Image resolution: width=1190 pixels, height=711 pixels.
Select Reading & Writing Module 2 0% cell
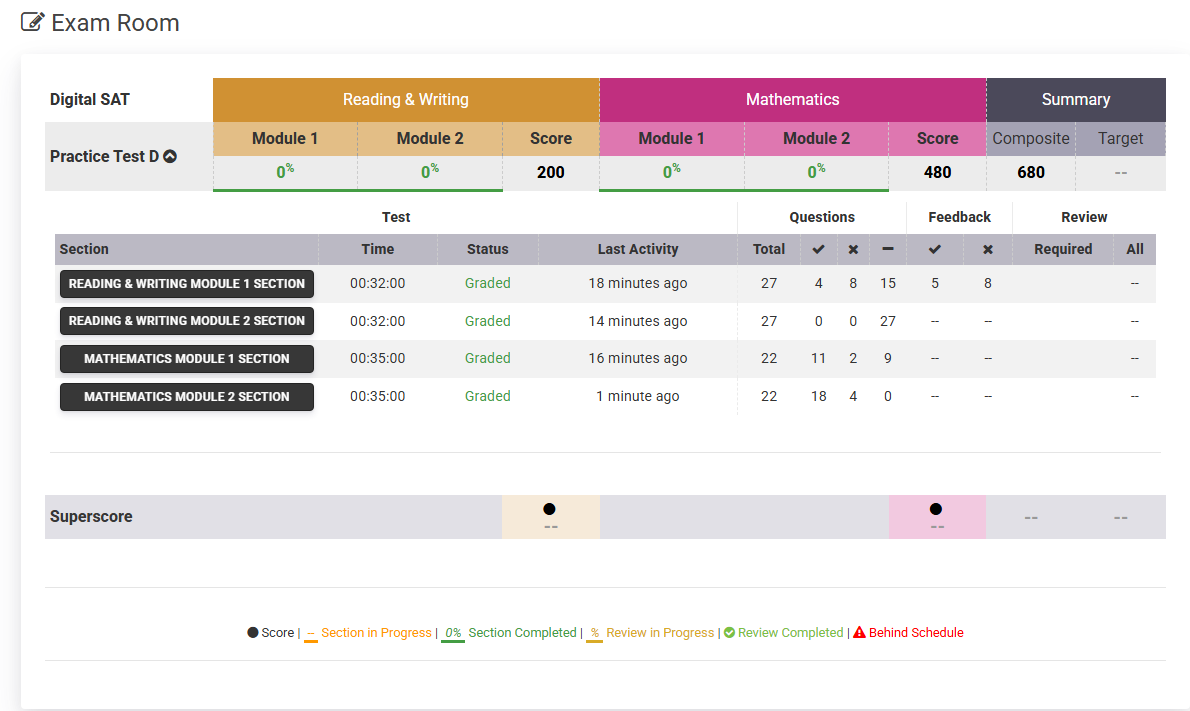tap(430, 172)
